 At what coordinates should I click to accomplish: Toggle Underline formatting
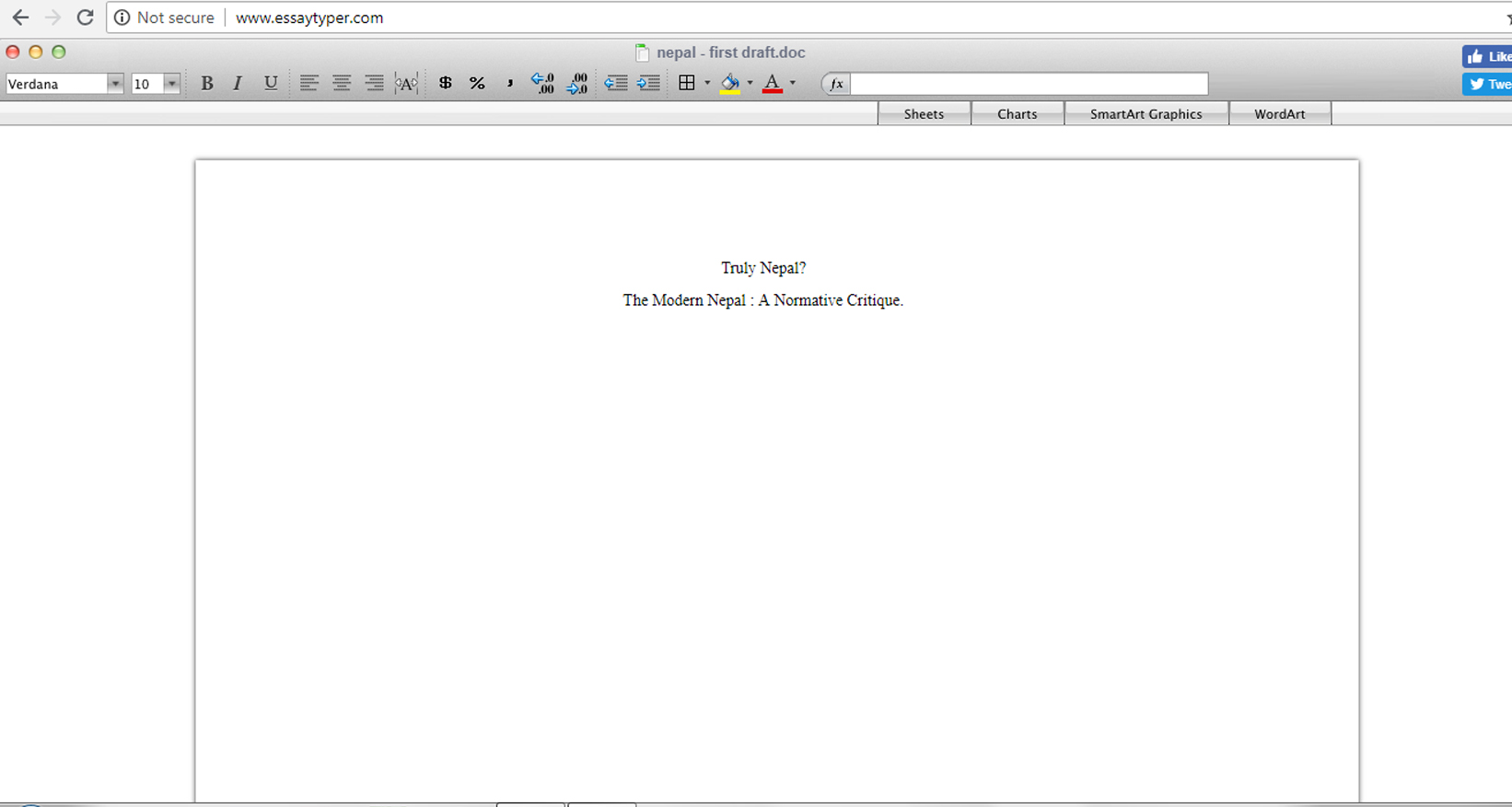point(271,84)
